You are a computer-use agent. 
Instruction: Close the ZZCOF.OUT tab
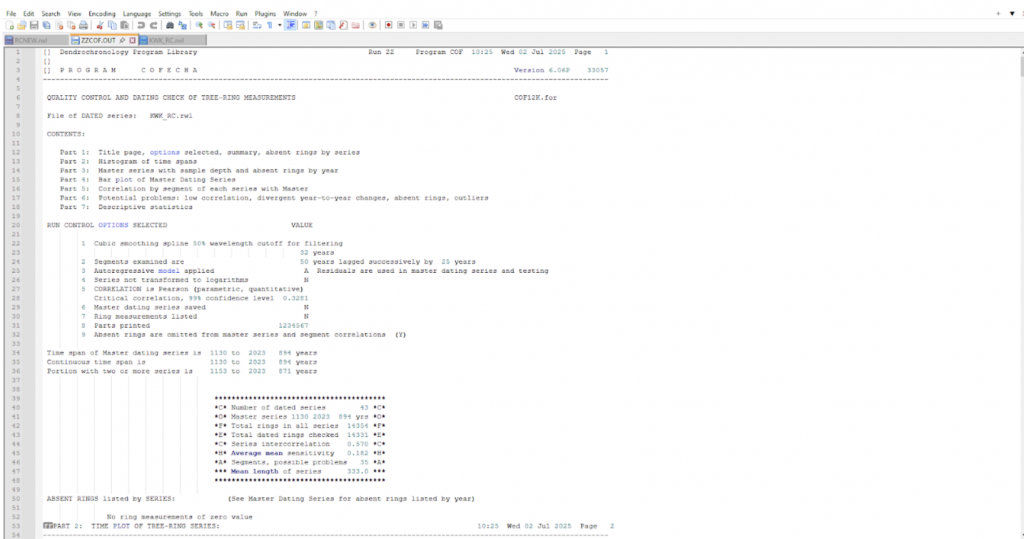[x=132, y=39]
